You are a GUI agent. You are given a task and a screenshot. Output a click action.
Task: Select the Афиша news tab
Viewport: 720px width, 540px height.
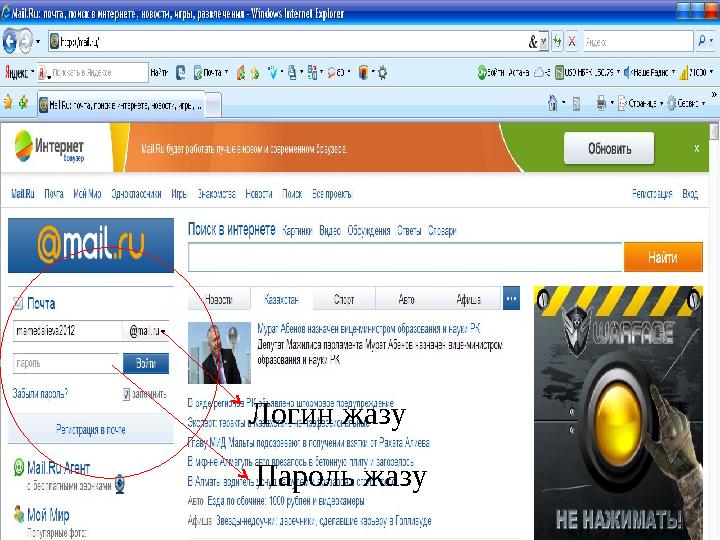[469, 299]
